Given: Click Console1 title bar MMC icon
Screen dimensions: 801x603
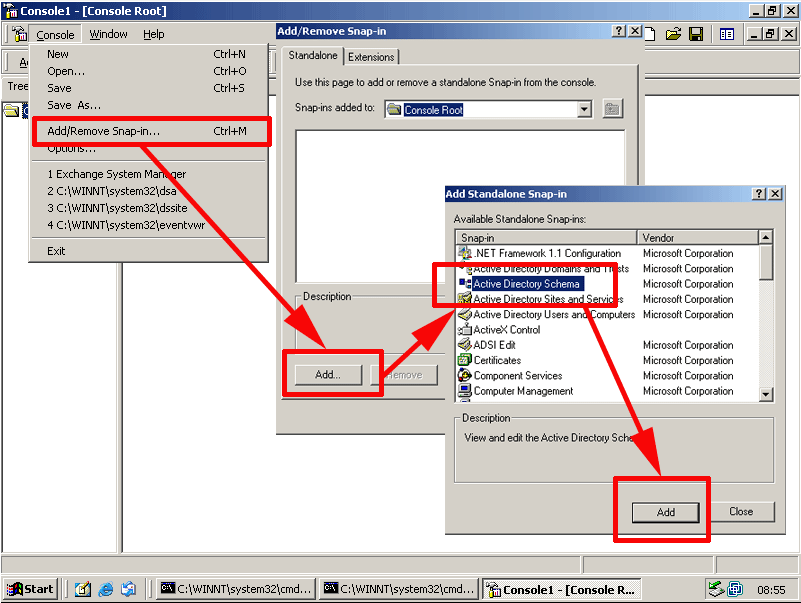Looking at the screenshot, I should (x=11, y=11).
